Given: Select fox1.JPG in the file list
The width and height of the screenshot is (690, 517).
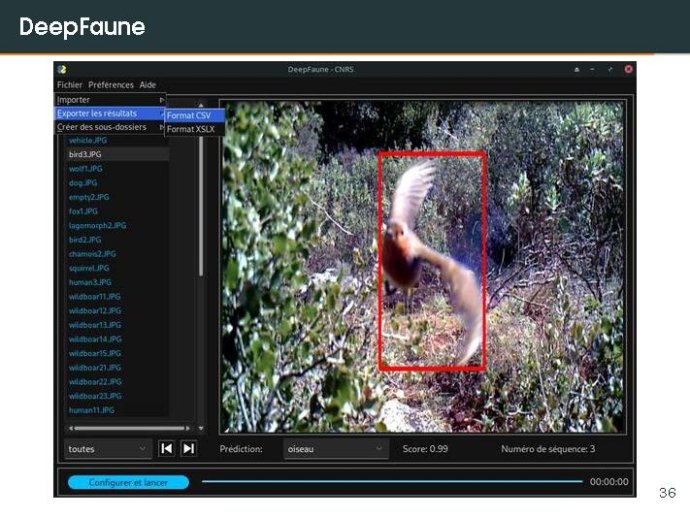Looking at the screenshot, I should [83, 211].
